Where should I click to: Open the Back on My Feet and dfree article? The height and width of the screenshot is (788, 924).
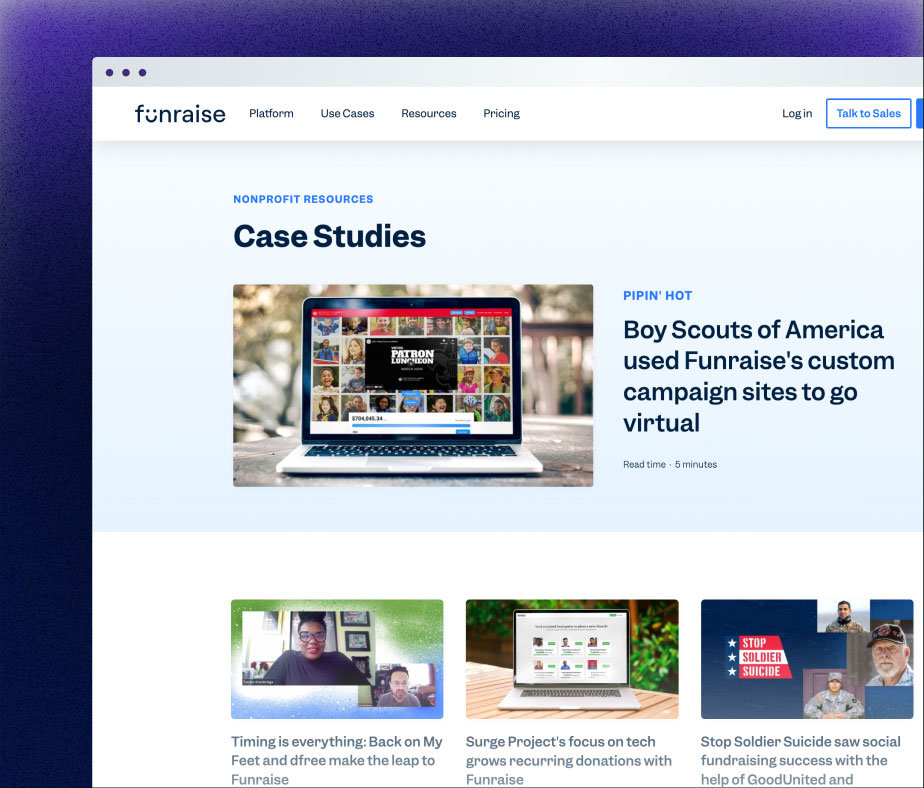point(336,761)
